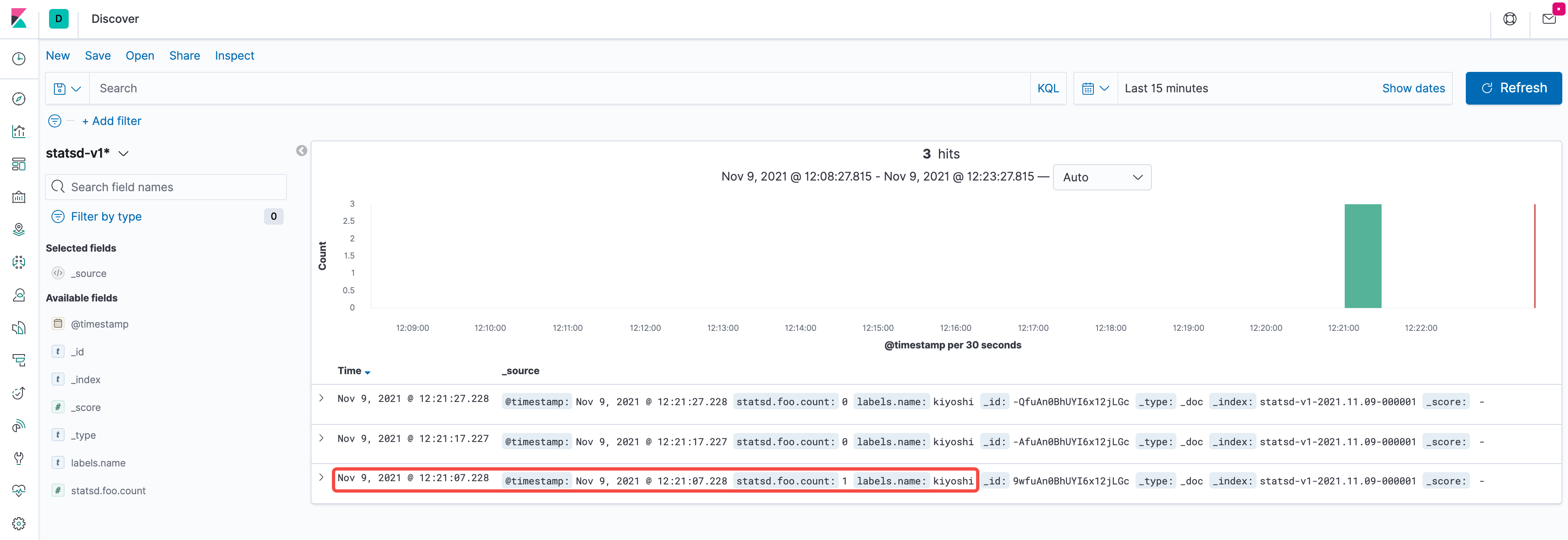Open the statsd-v1* index pattern dropdown

pyautogui.click(x=124, y=153)
